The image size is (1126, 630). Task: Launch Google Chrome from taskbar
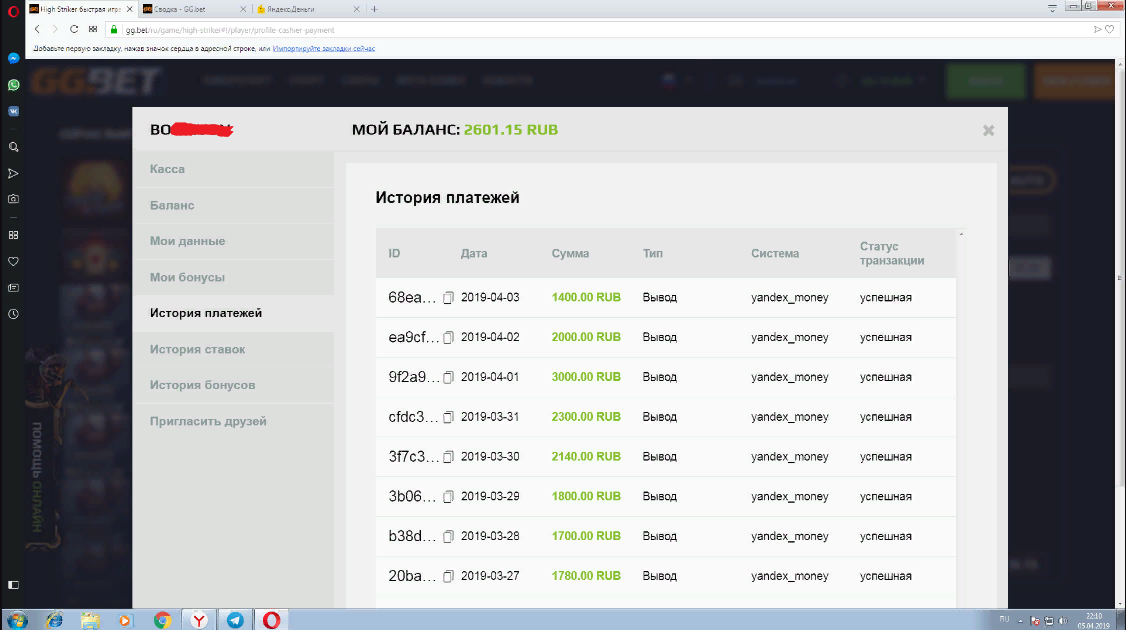coord(162,620)
